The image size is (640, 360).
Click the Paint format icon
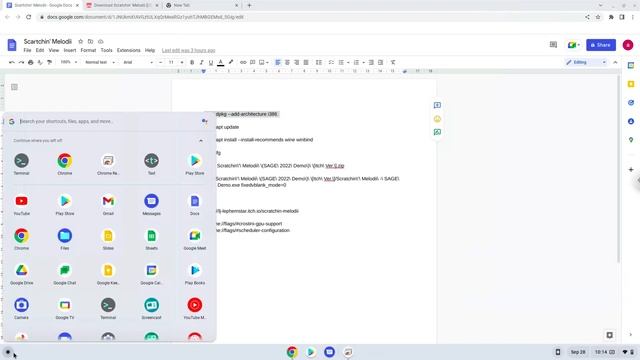[x=49, y=62]
